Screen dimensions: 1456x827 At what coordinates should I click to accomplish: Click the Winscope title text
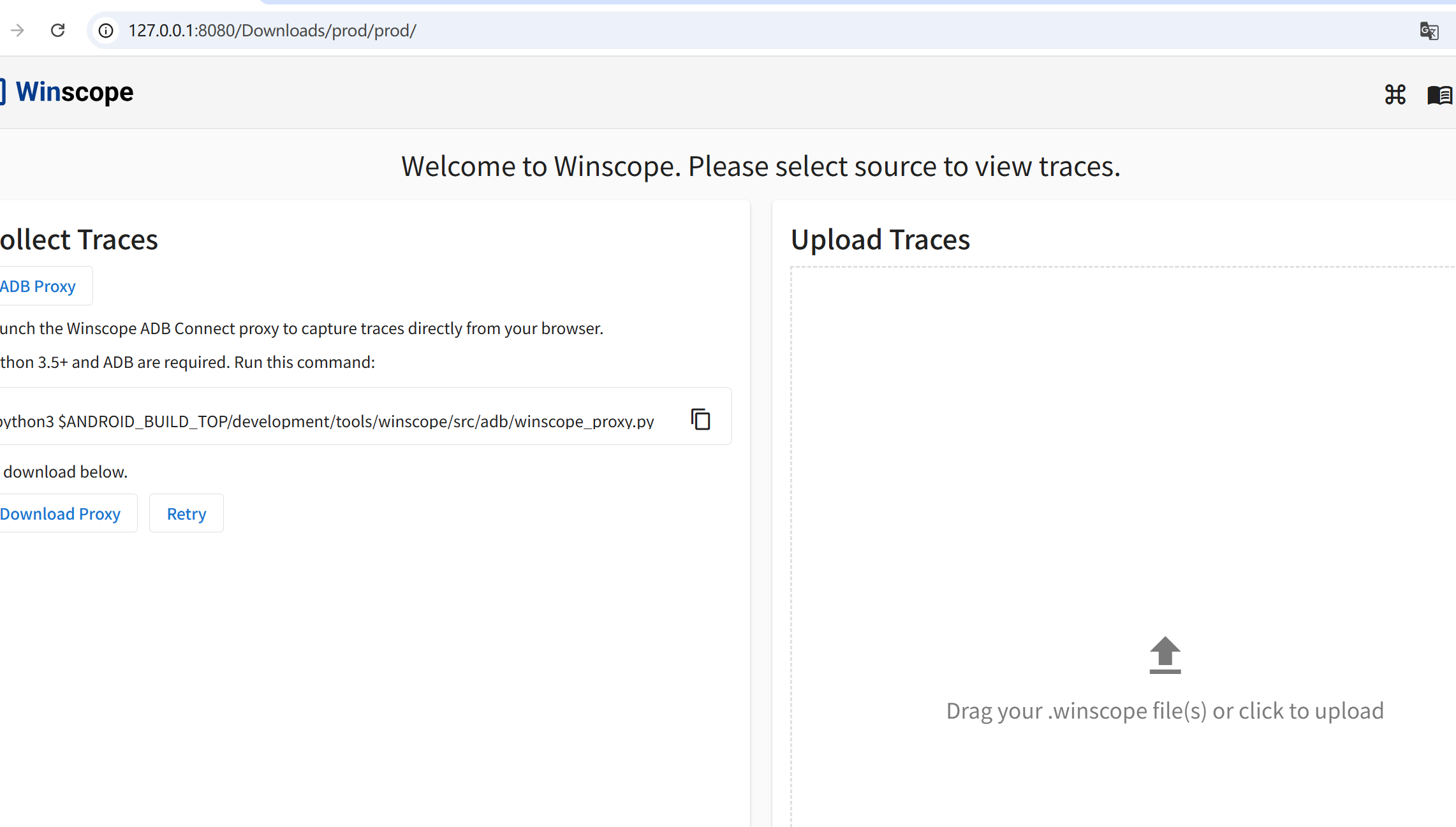tap(75, 92)
